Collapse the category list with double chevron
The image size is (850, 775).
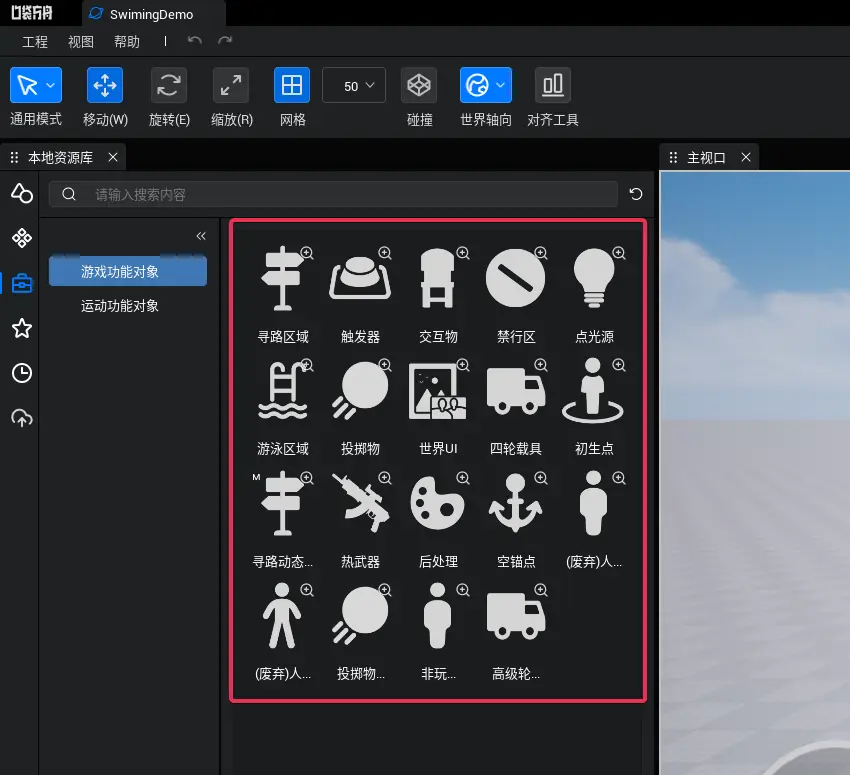tap(201, 236)
